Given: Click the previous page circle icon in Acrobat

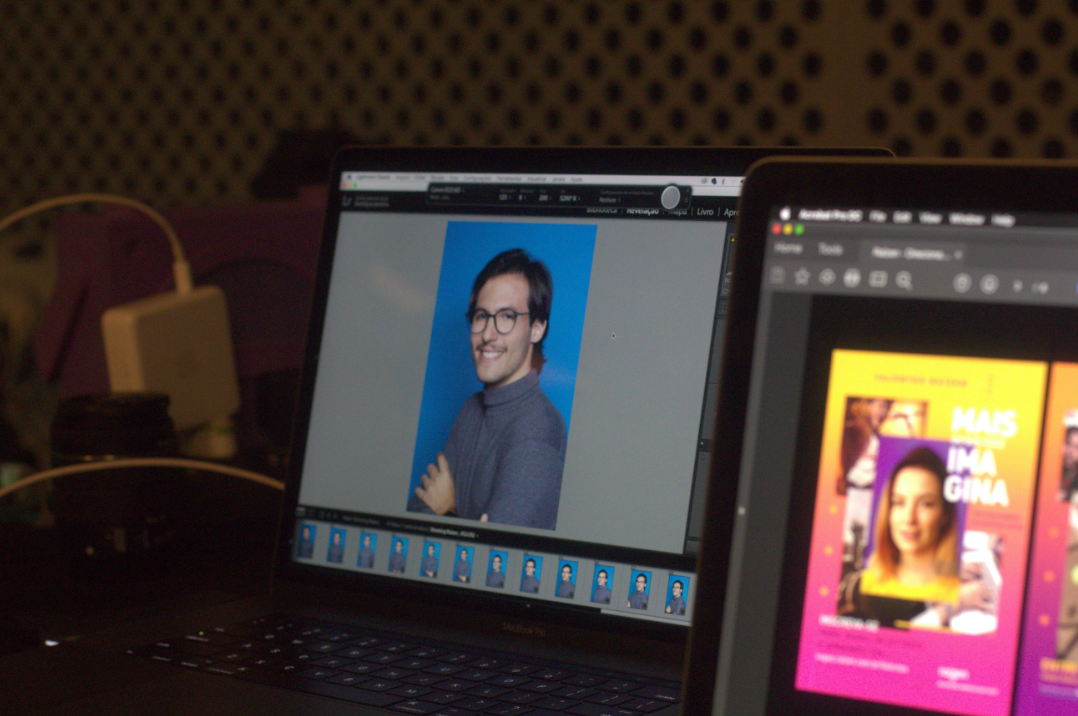Looking at the screenshot, I should click(962, 283).
